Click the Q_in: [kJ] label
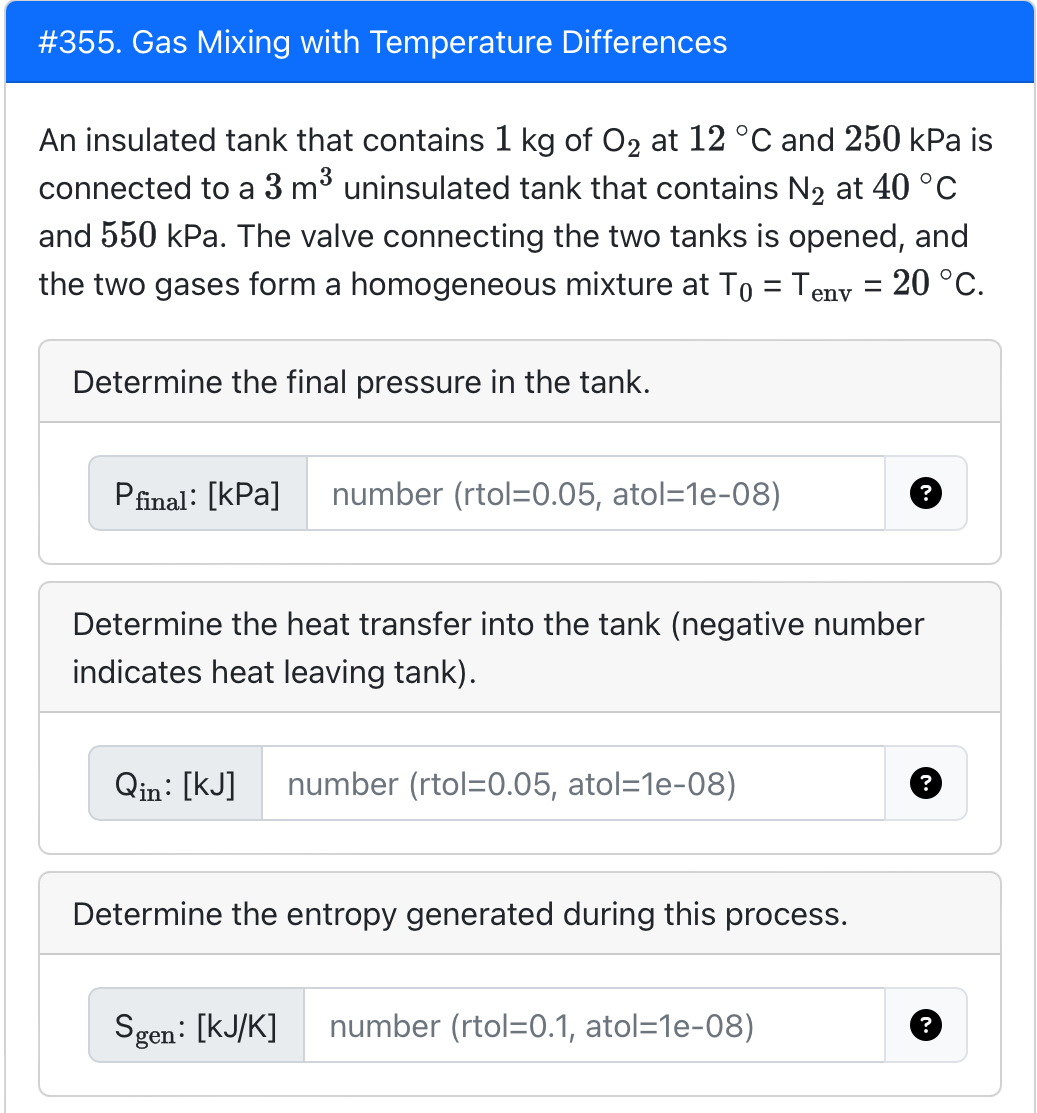 click(x=174, y=783)
